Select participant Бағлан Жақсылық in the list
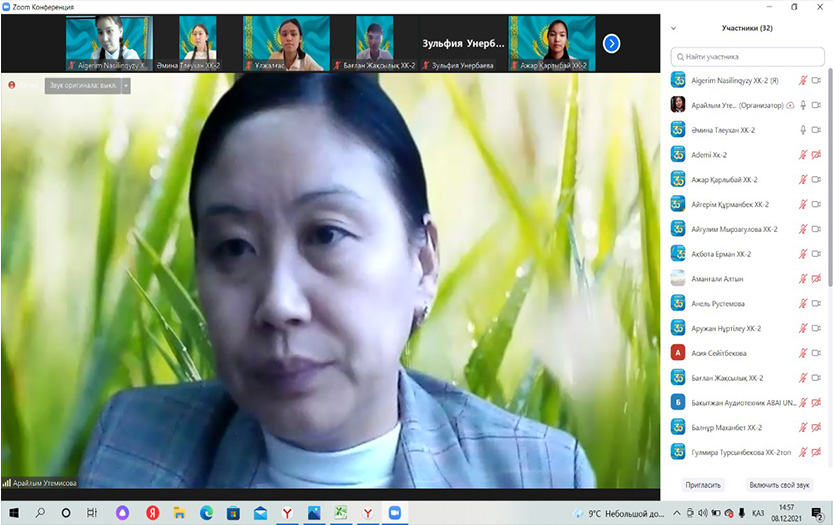The height and width of the screenshot is (525, 833). pyautogui.click(x=728, y=378)
